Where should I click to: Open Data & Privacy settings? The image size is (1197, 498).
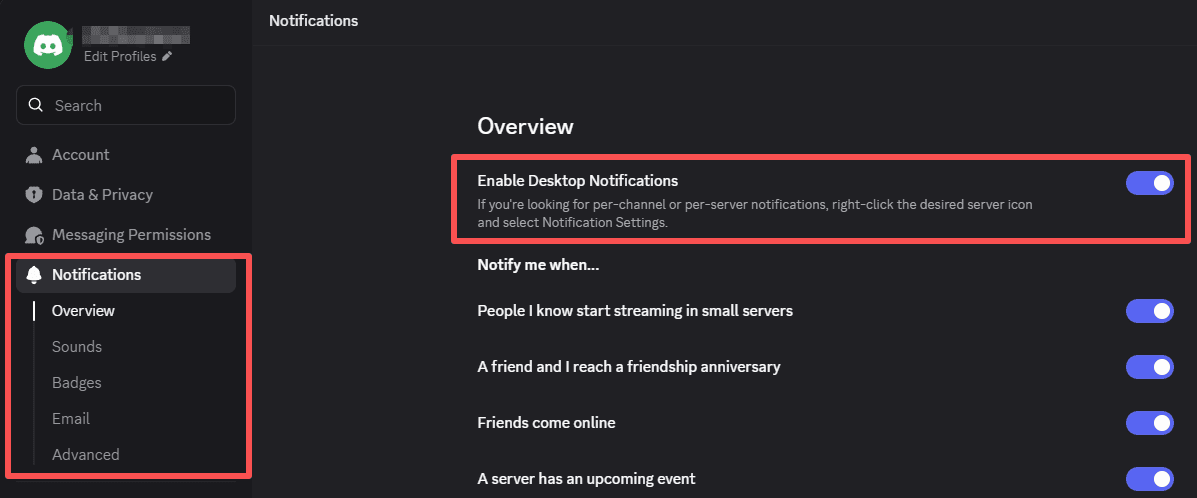click(126, 195)
